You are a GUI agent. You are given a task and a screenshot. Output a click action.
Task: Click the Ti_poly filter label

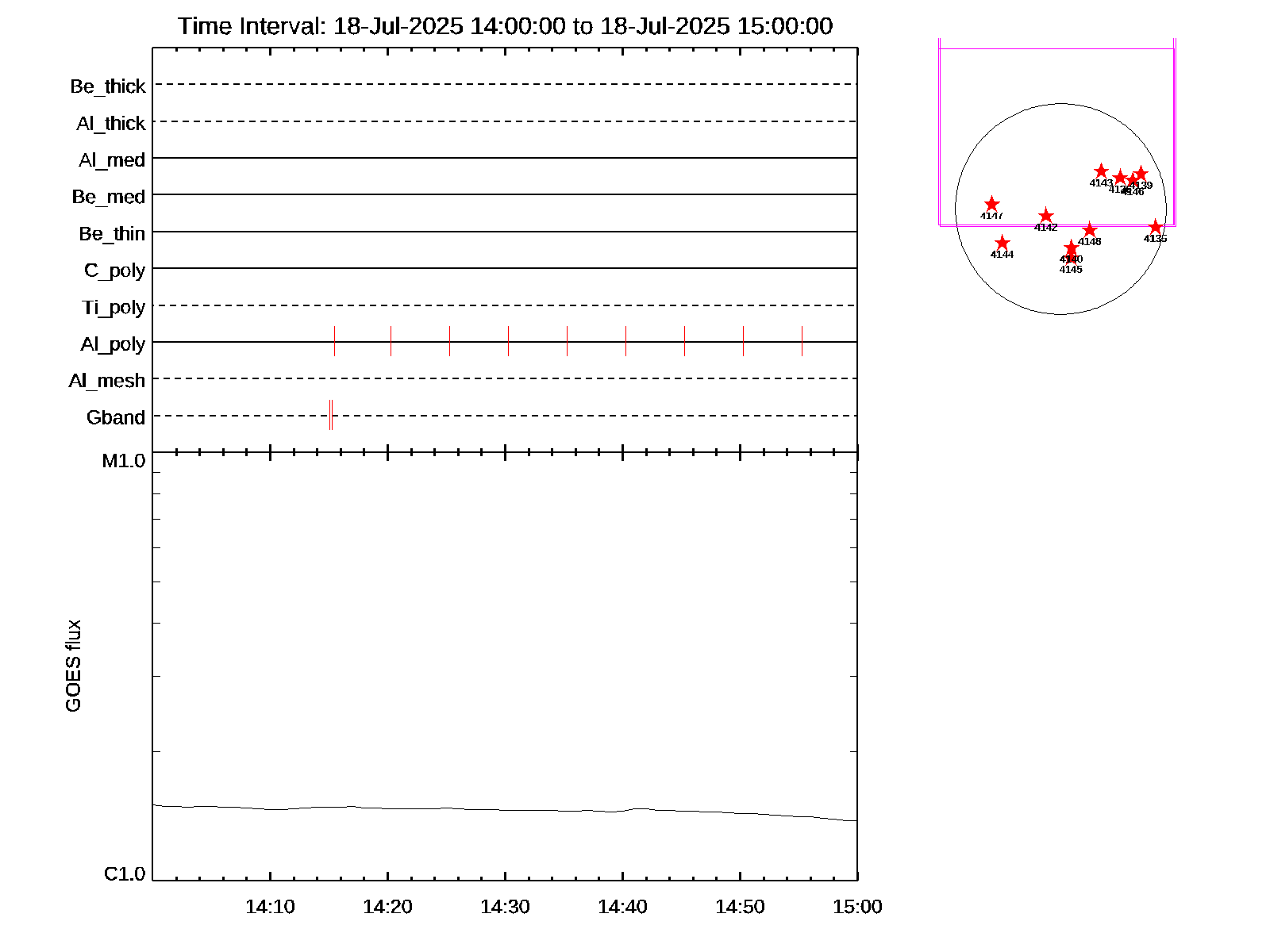[x=114, y=307]
